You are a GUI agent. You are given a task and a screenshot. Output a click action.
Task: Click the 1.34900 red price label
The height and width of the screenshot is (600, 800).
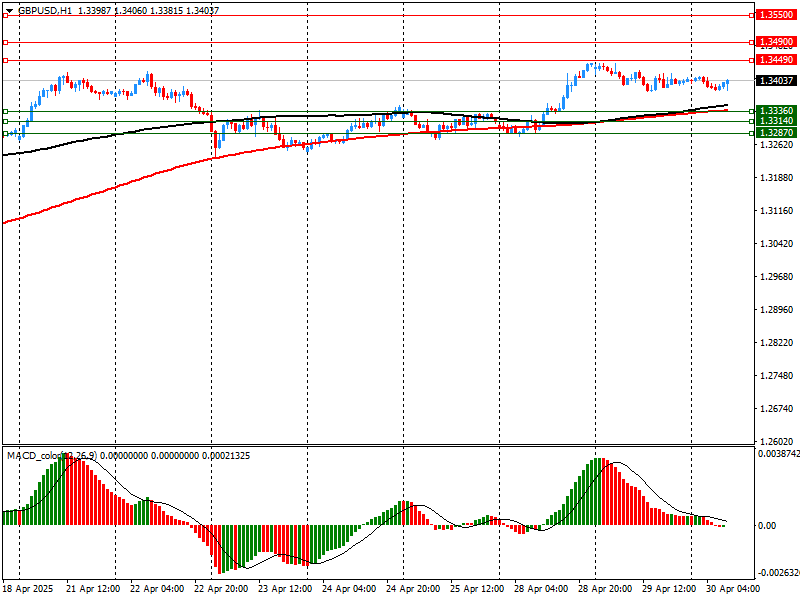point(776,43)
